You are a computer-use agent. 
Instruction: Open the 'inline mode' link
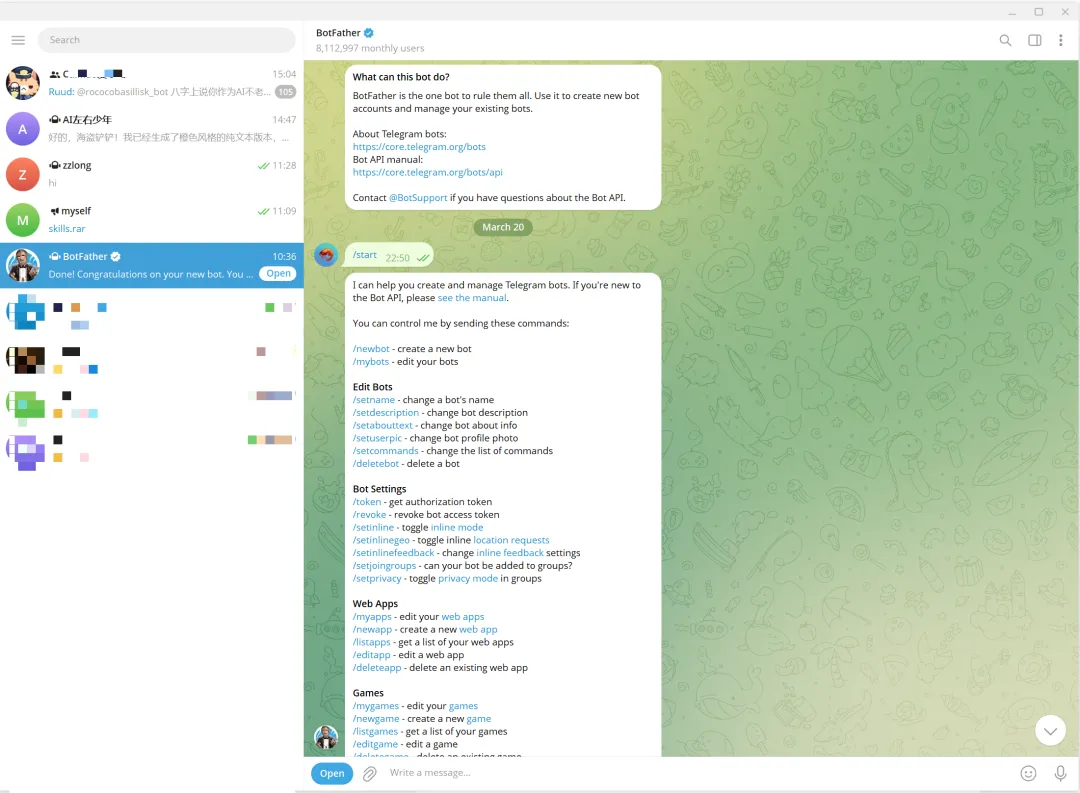457,527
